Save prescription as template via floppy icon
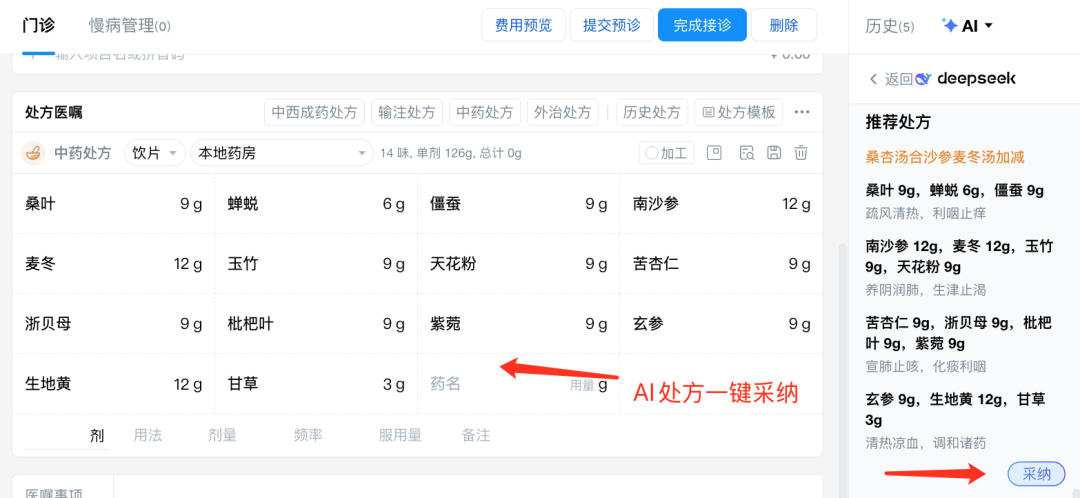This screenshot has width=1080, height=498. pyautogui.click(x=774, y=153)
